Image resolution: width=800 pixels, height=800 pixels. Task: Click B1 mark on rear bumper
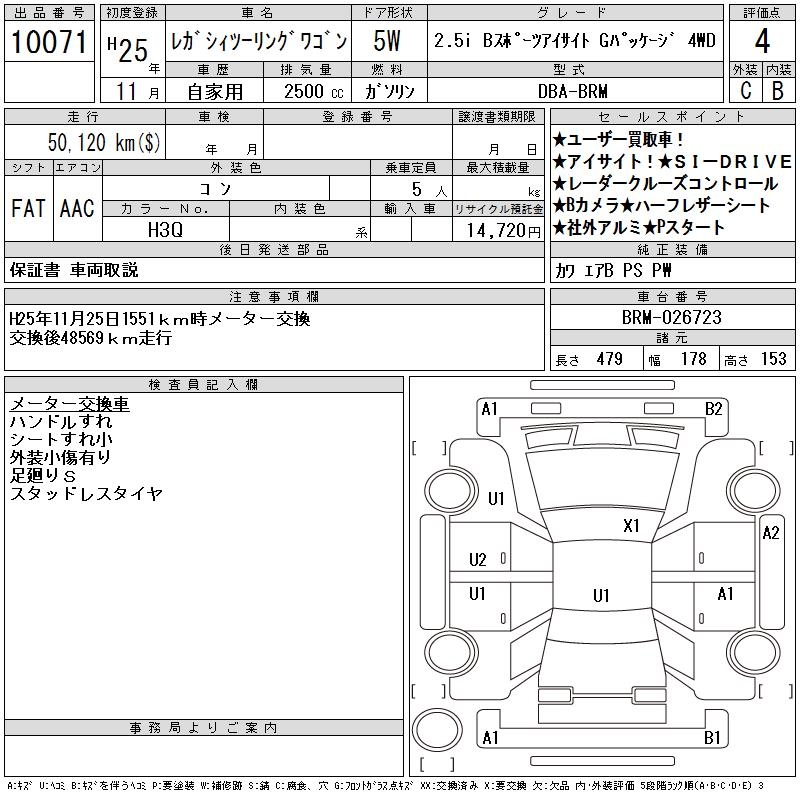pyautogui.click(x=712, y=738)
